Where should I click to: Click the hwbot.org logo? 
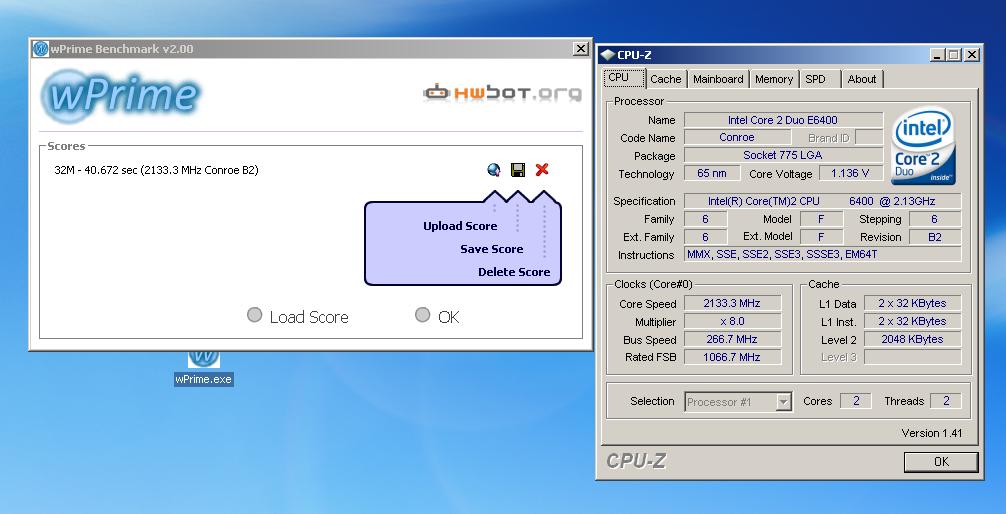pyautogui.click(x=502, y=93)
